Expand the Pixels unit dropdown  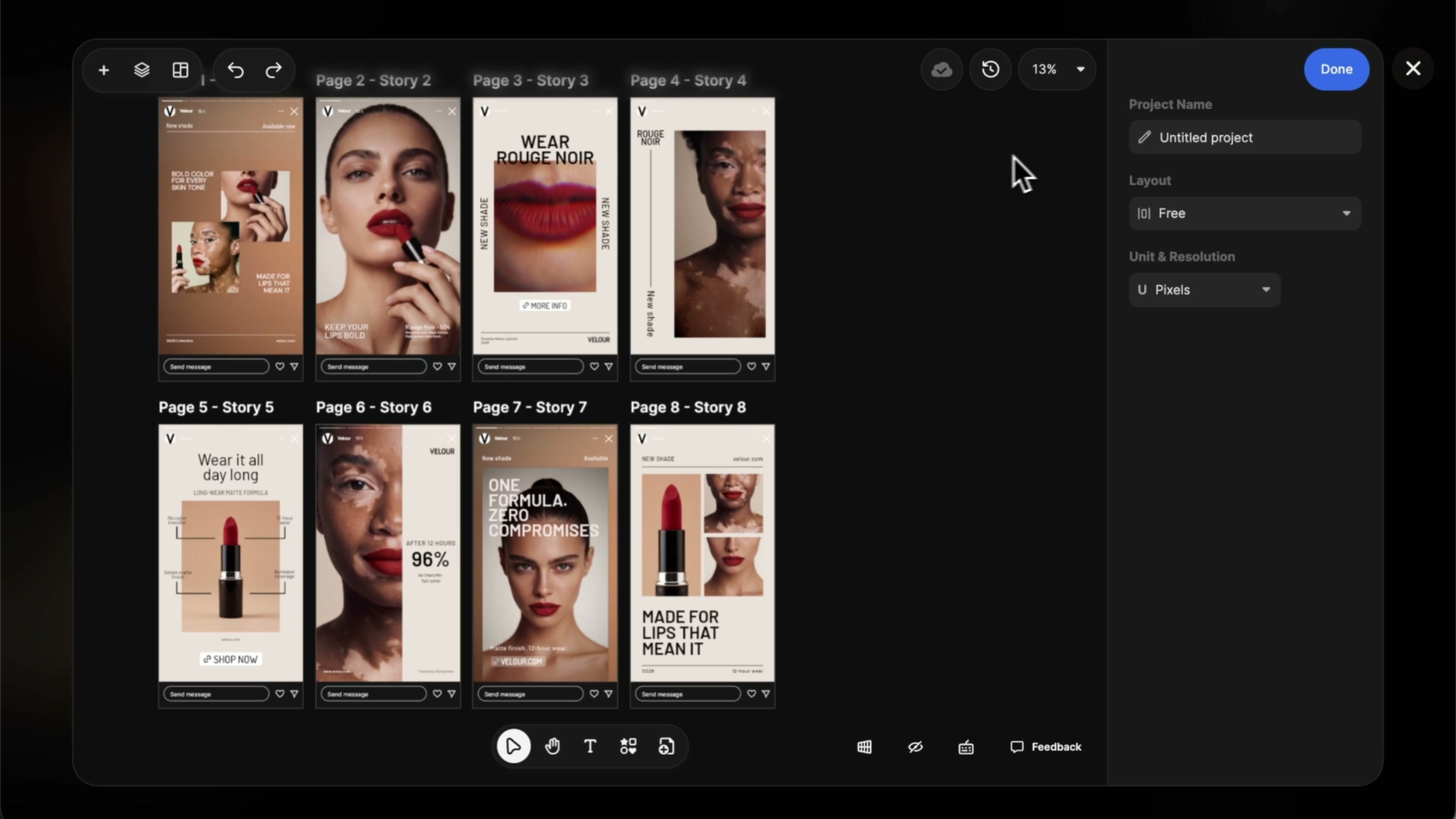(x=1205, y=290)
